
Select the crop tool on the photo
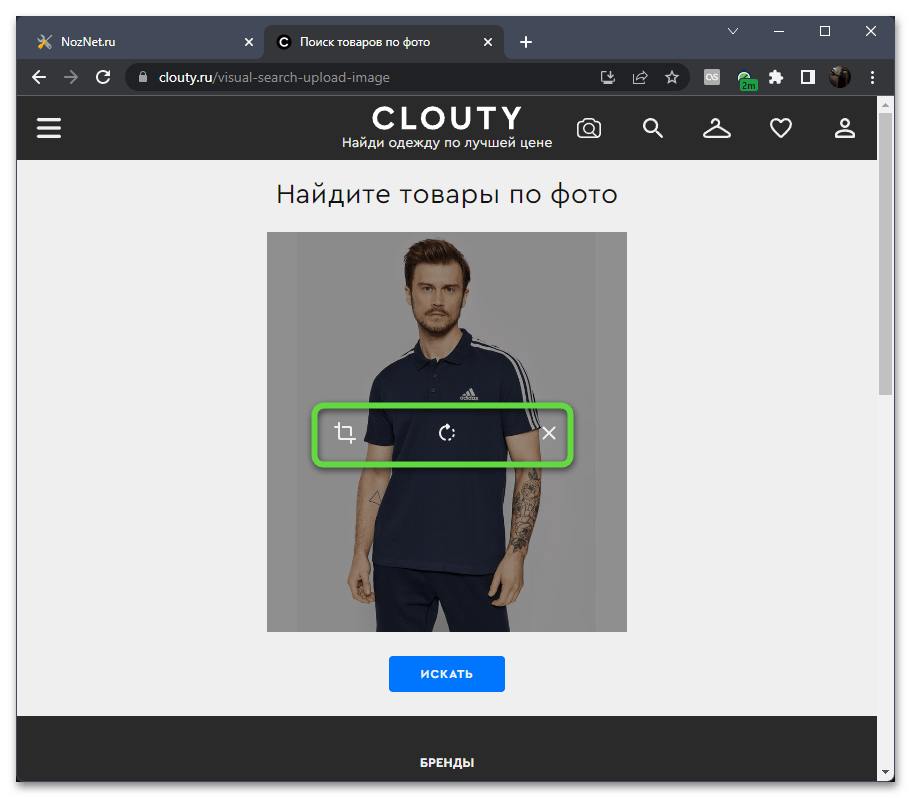click(345, 433)
